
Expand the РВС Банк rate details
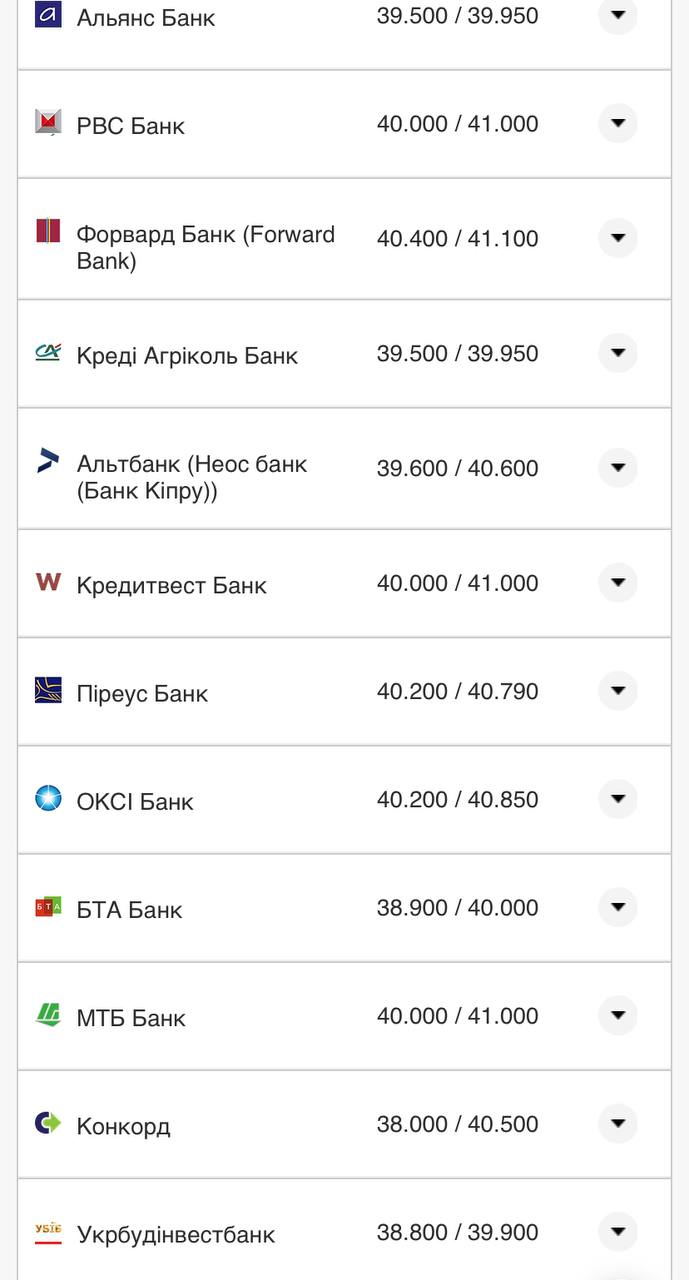pyautogui.click(x=617, y=123)
